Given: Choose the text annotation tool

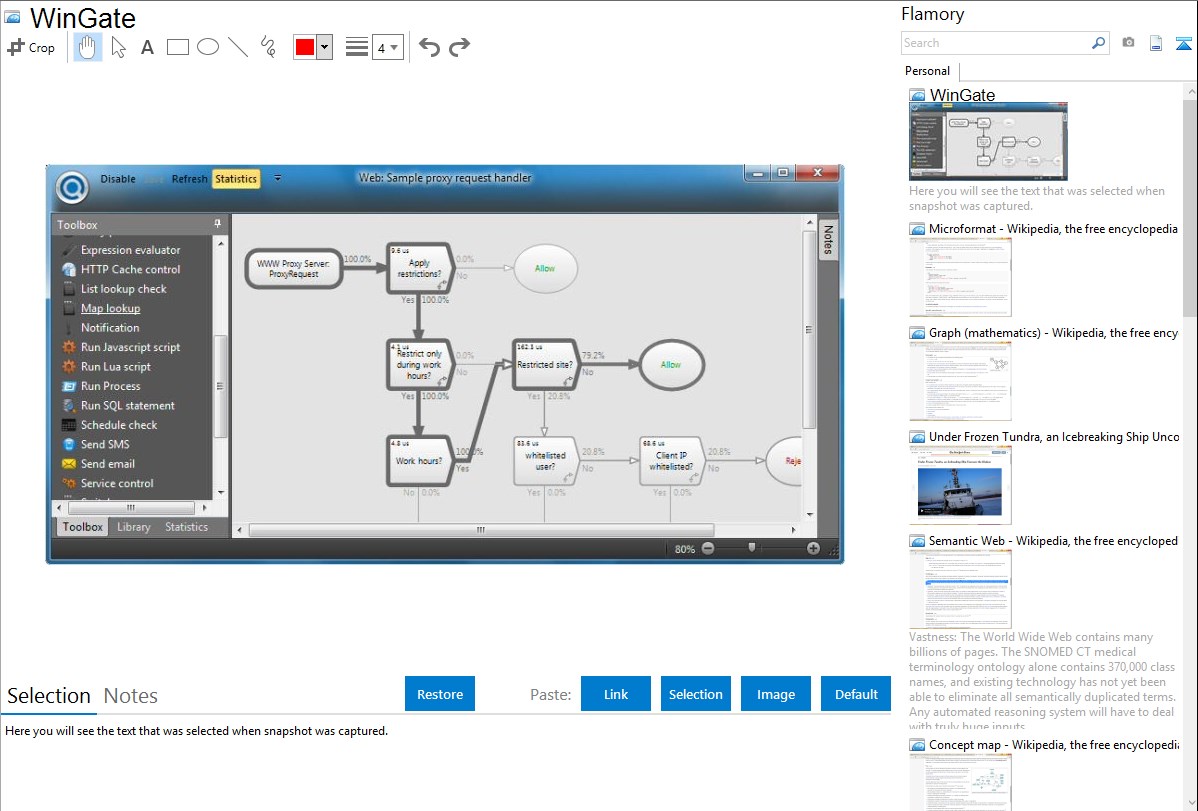Looking at the screenshot, I should coord(147,47).
